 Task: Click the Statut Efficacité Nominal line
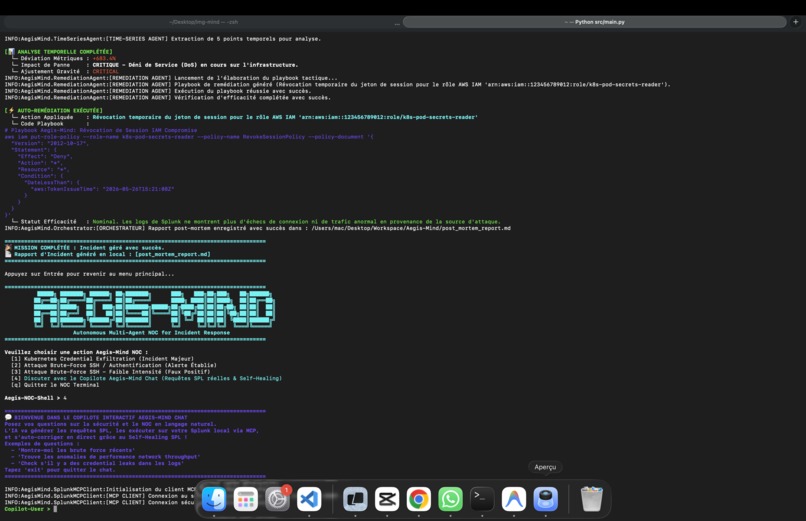click(x=255, y=221)
